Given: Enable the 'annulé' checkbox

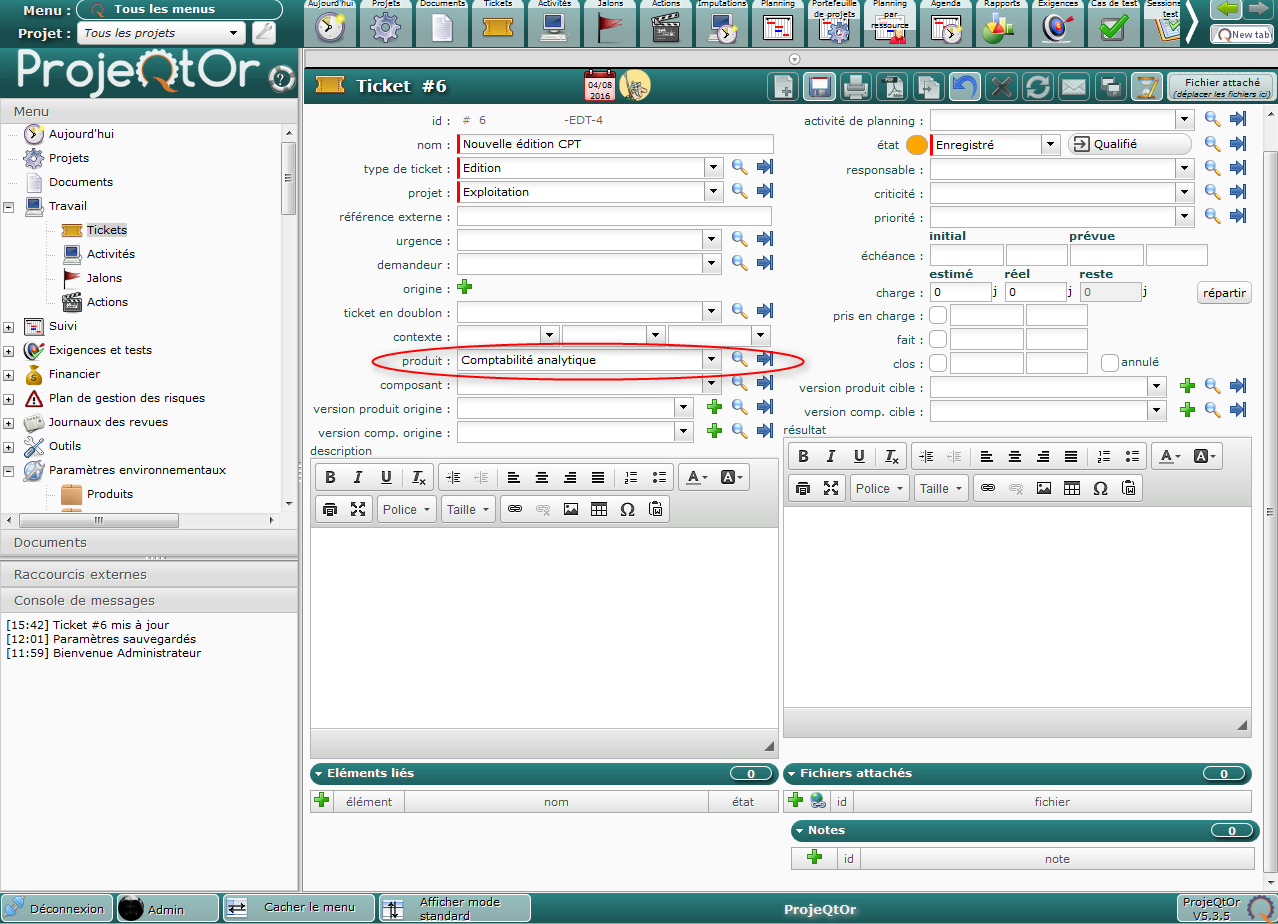Looking at the screenshot, I should pyautogui.click(x=1109, y=363).
